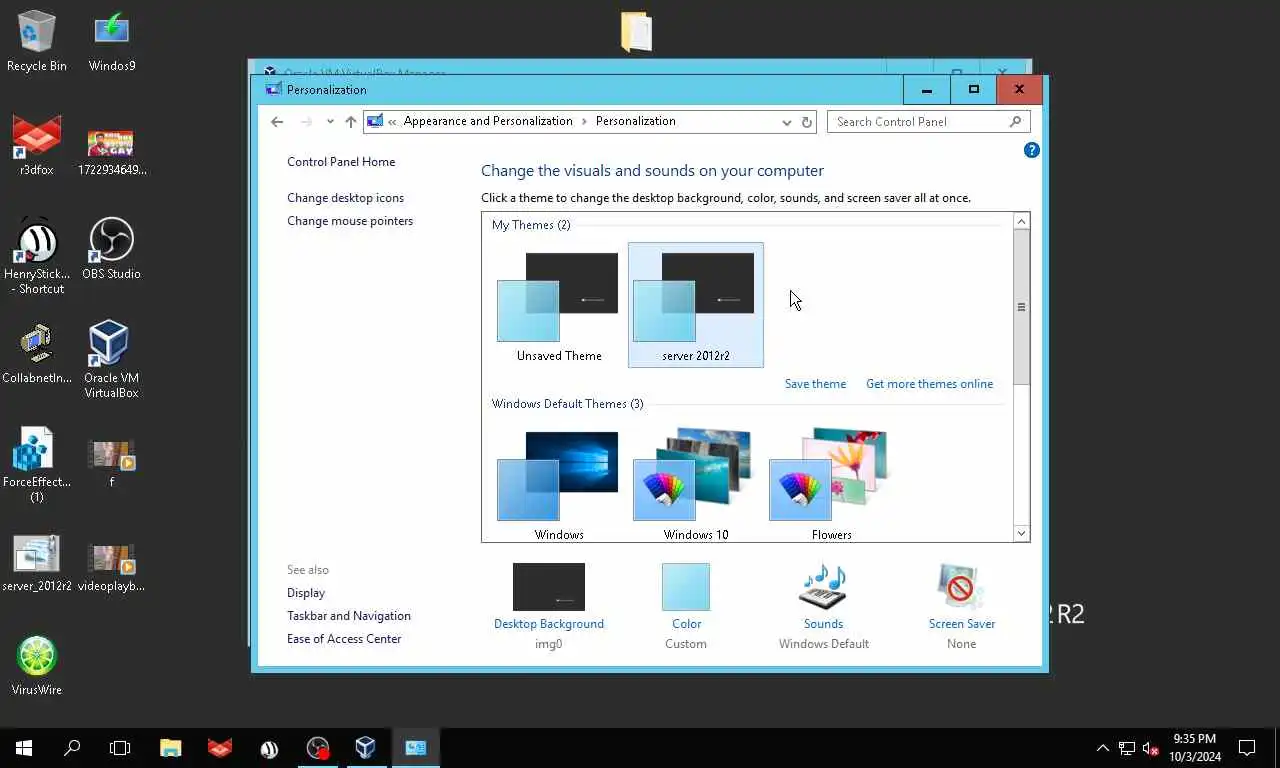Viewport: 1280px width, 768px height.
Task: Click the taskbar clock and date
Action: click(1194, 748)
